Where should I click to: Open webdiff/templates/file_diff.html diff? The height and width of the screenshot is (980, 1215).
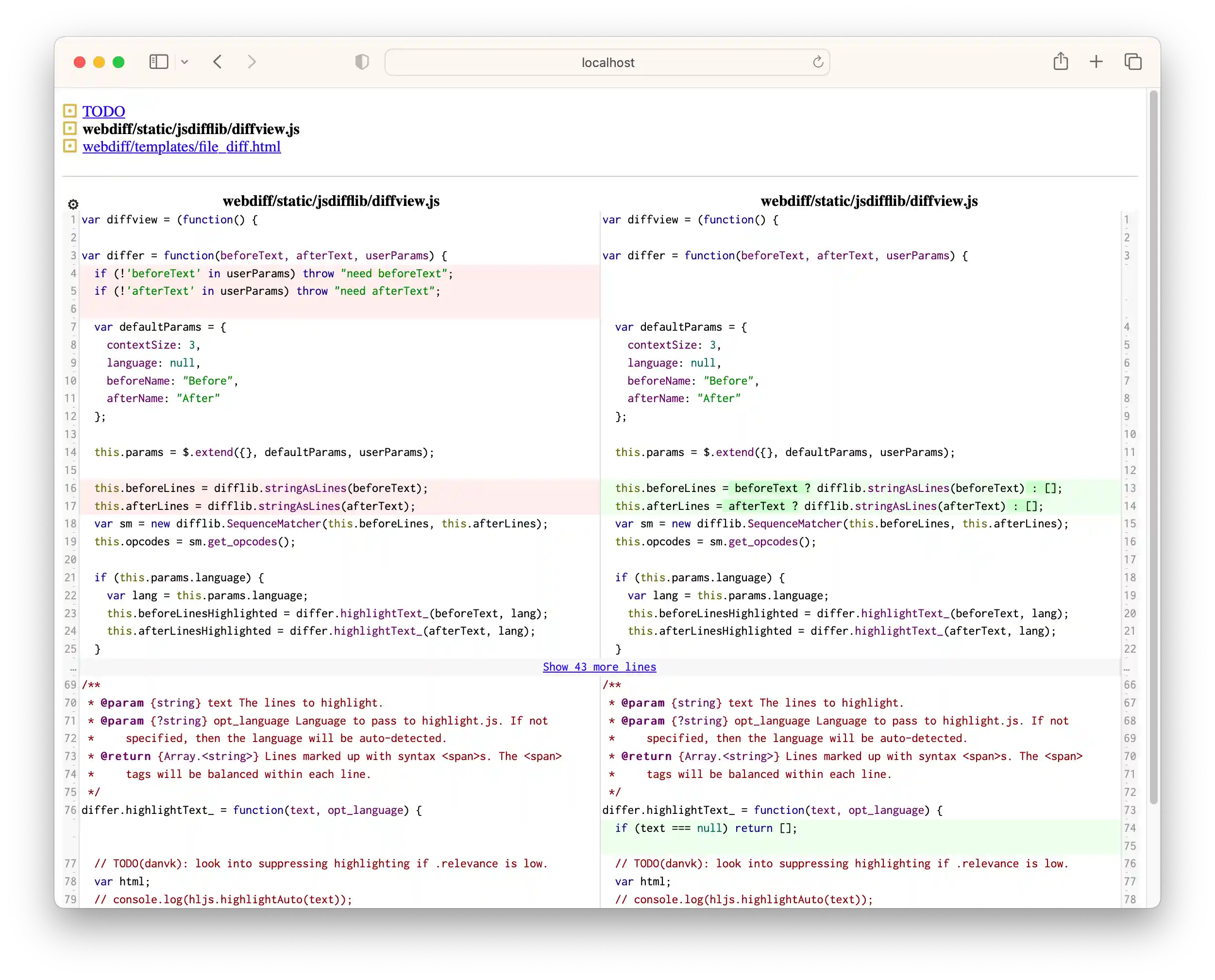point(182,146)
